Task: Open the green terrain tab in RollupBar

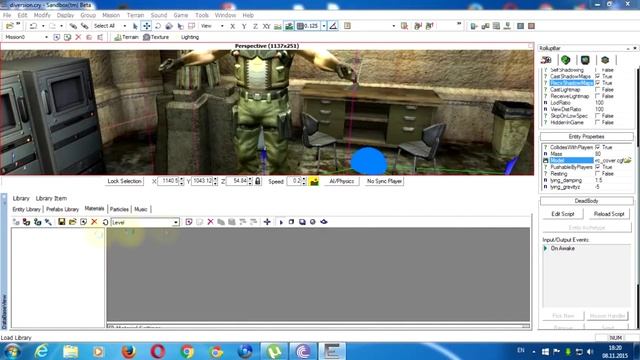Action: pyautogui.click(x=565, y=60)
